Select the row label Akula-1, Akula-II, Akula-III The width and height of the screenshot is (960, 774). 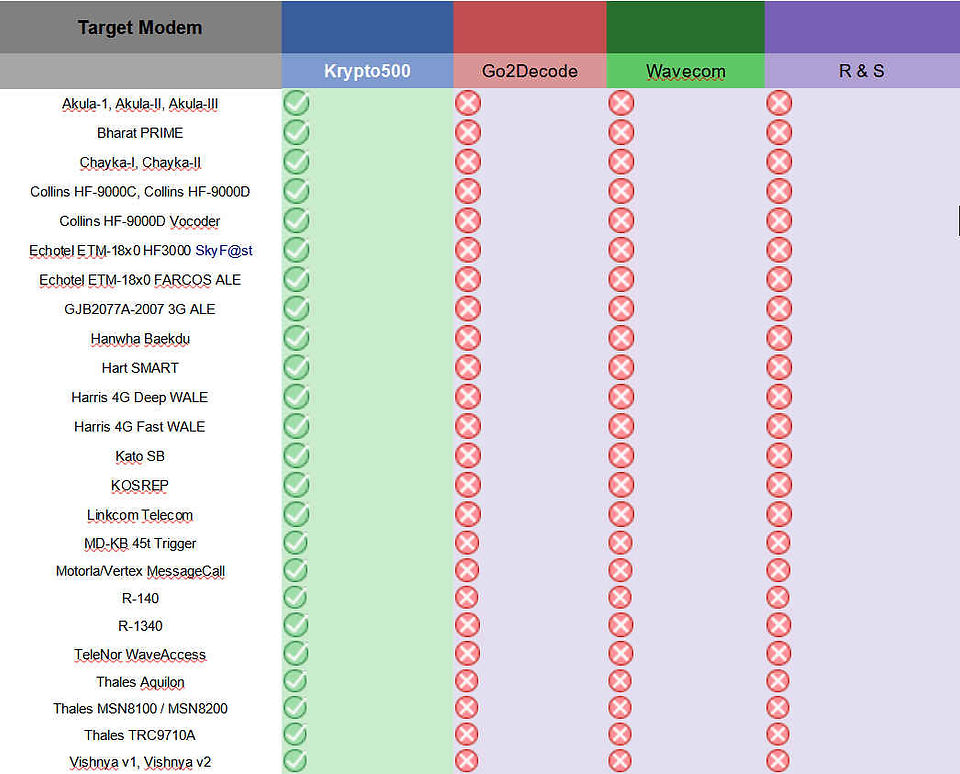(140, 103)
